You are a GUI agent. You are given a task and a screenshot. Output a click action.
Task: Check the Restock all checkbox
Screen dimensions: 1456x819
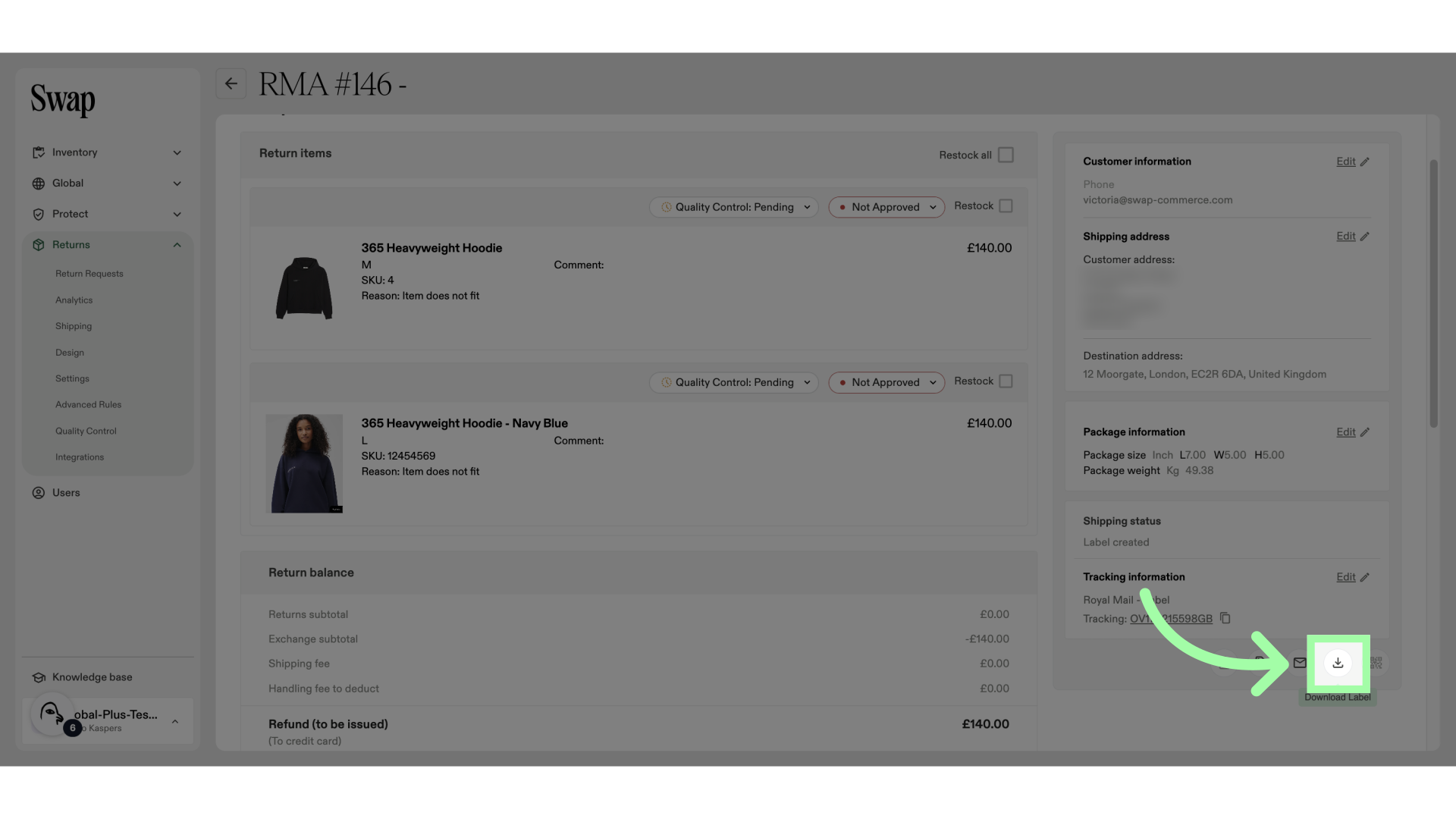click(x=1006, y=155)
